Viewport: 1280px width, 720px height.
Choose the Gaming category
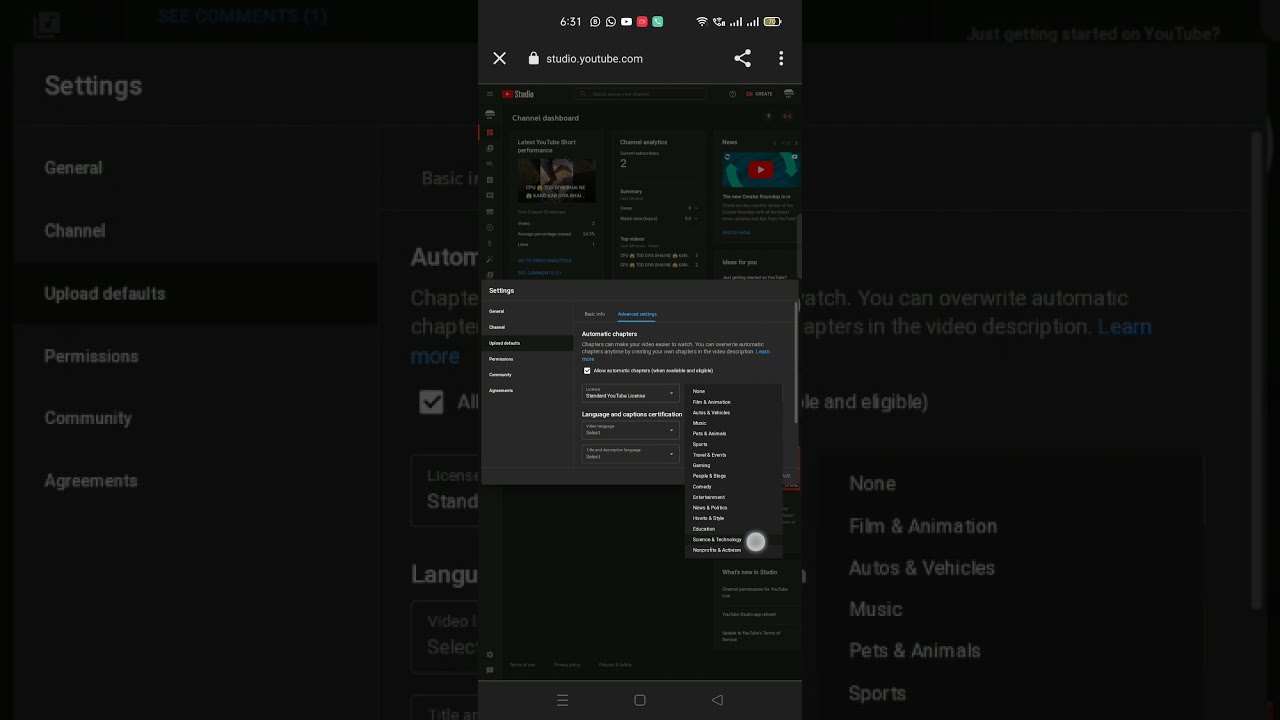point(734,465)
